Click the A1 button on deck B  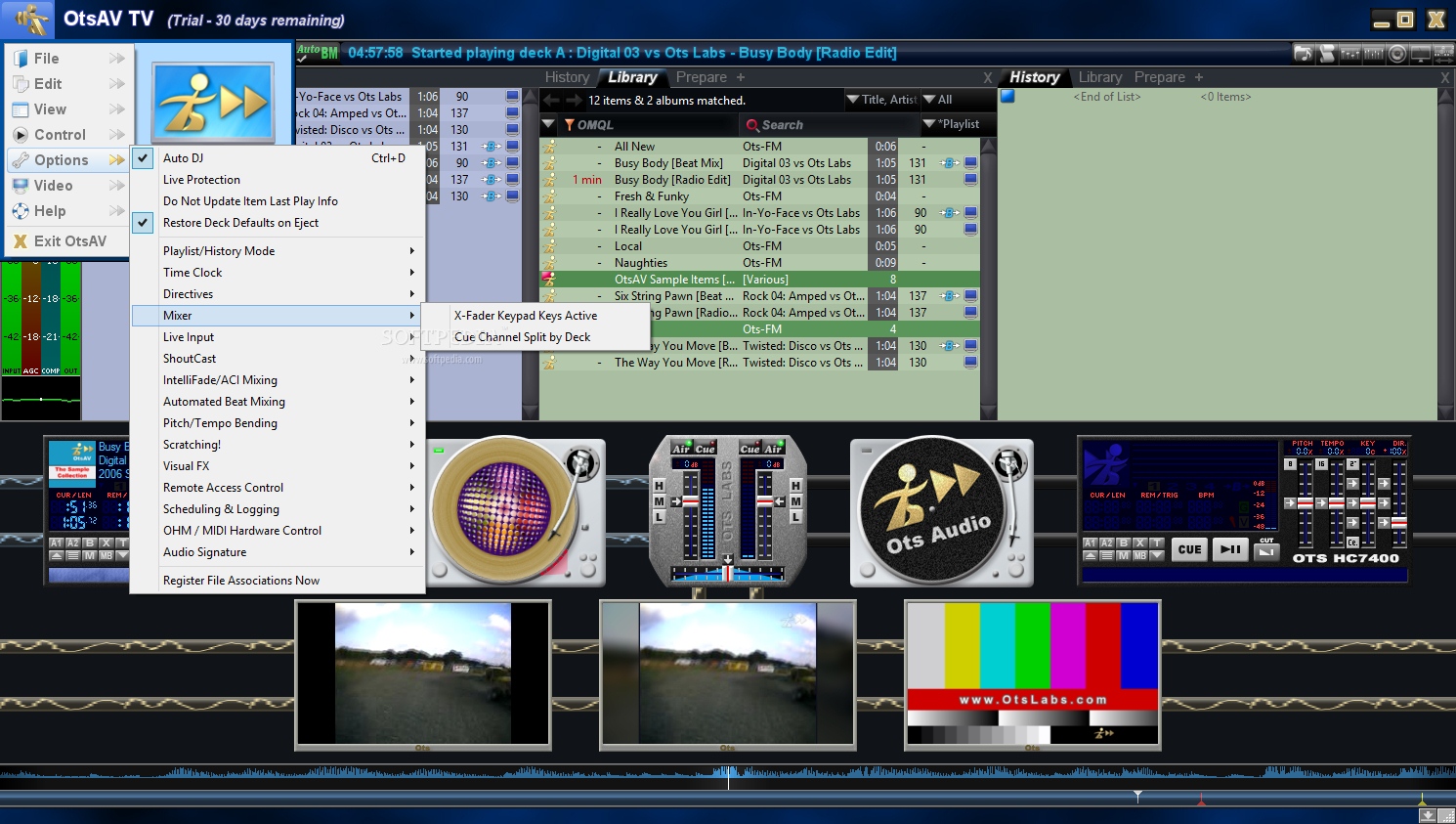[x=1090, y=542]
